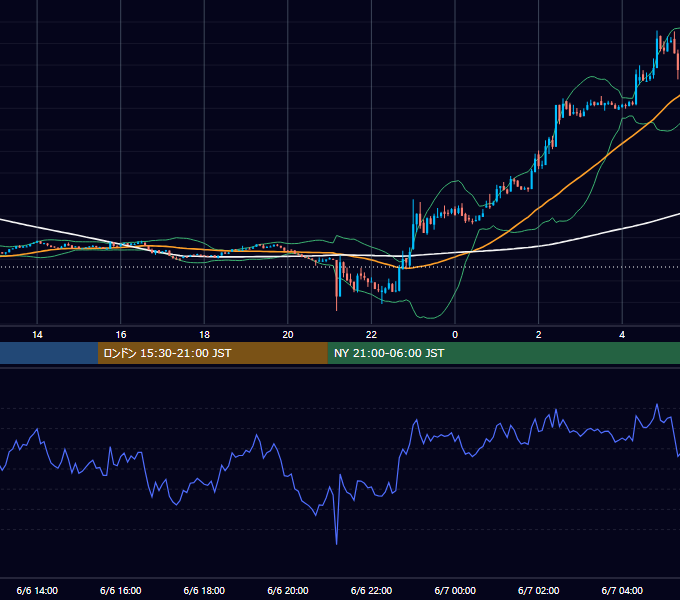Click the NY 21:00-06:00 JST session bar
This screenshot has height=600, width=680.
click(503, 353)
